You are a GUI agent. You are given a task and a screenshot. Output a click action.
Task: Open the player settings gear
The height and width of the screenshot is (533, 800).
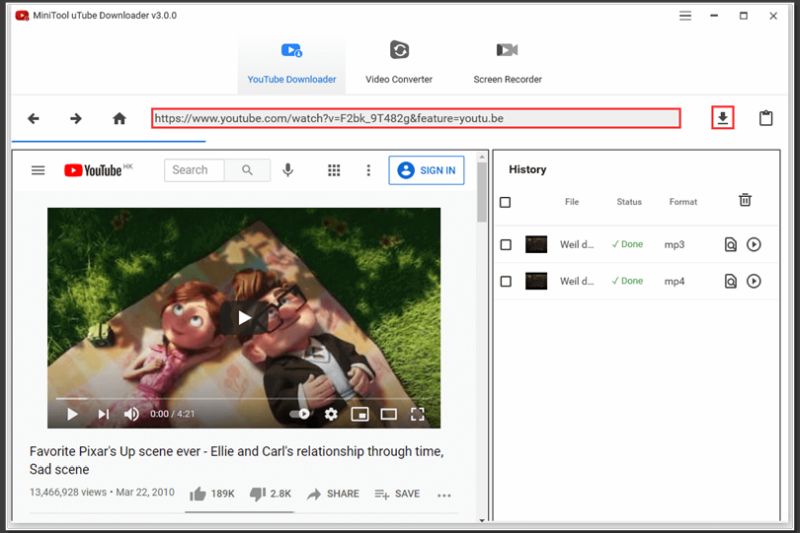point(331,414)
